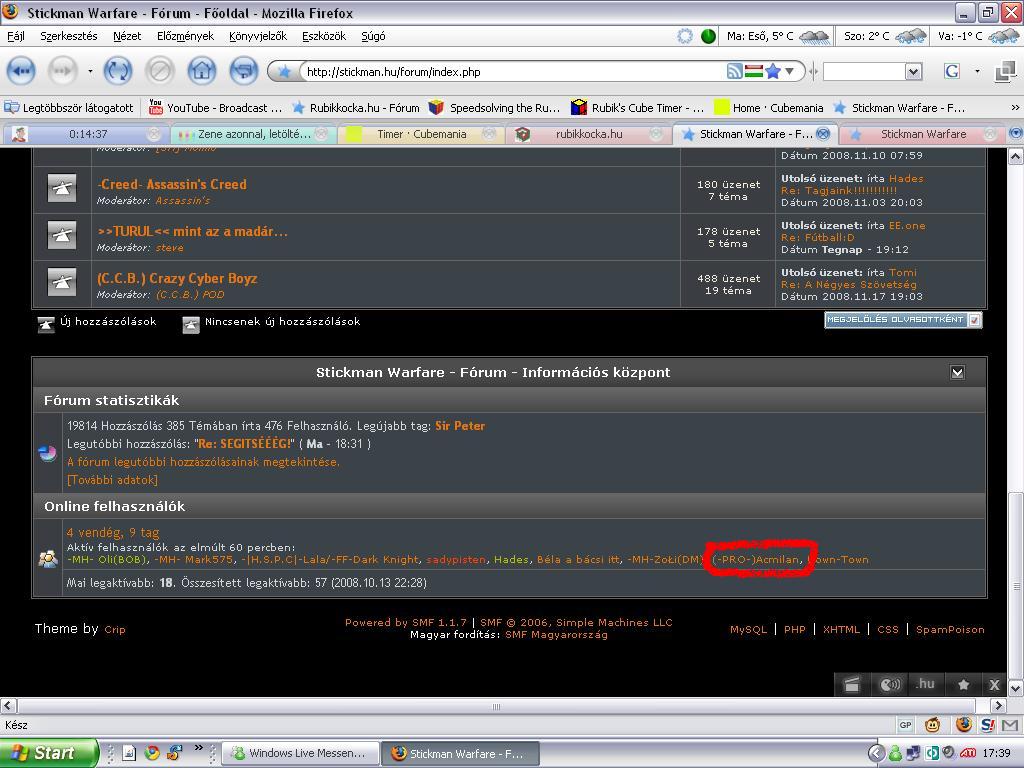Open the Home · Cubemania bookmark

point(769,108)
